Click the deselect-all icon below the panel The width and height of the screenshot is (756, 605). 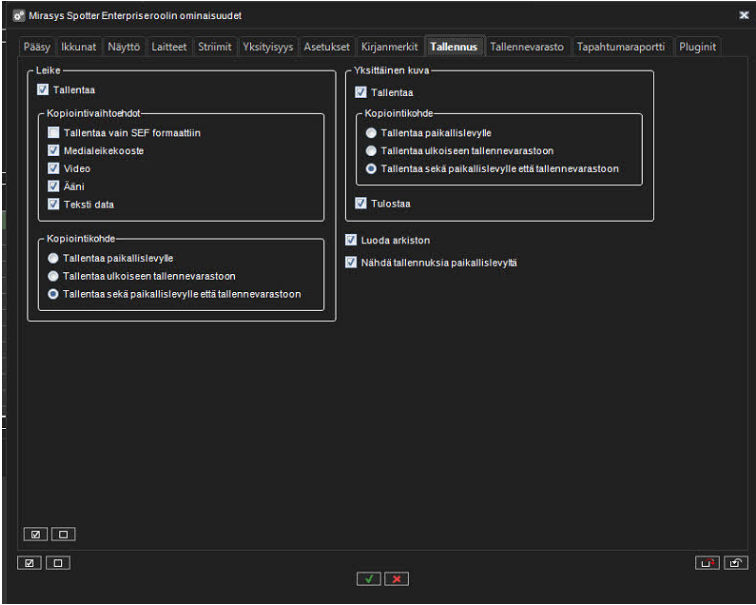[x=56, y=563]
